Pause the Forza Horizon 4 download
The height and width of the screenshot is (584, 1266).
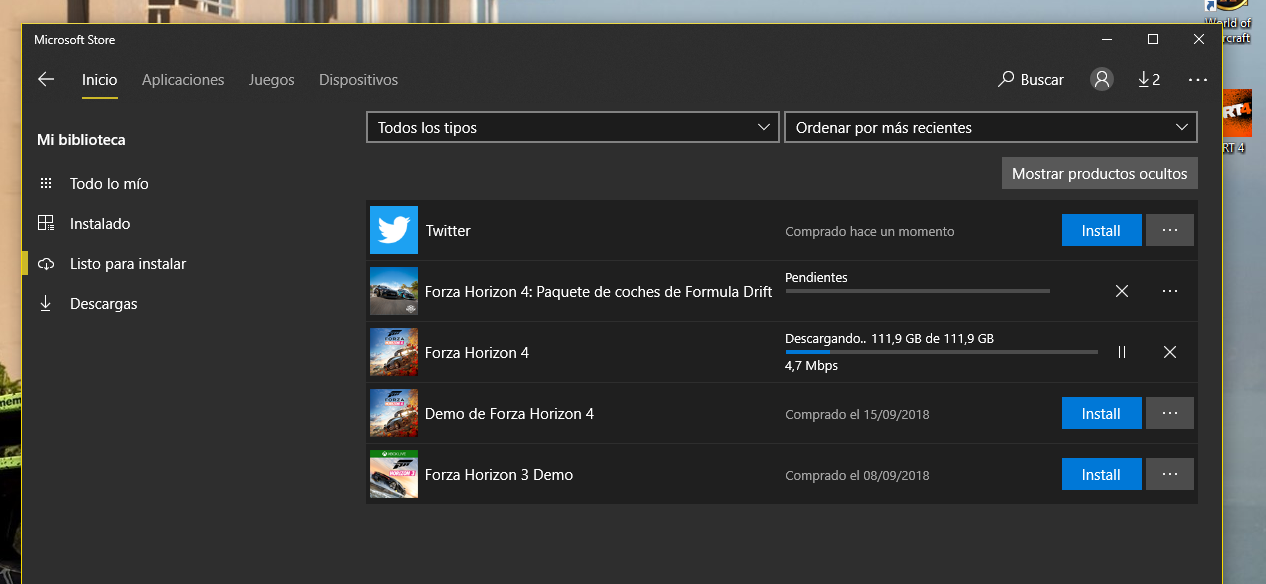point(1122,352)
